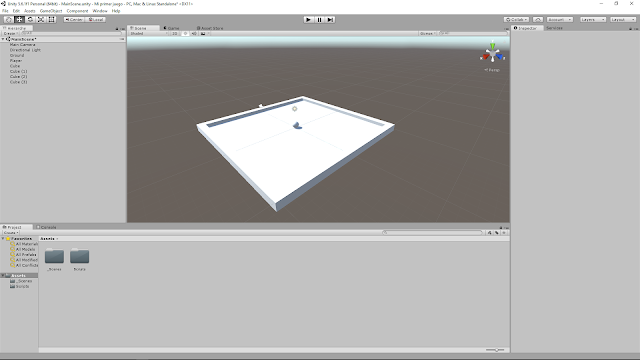The height and width of the screenshot is (360, 640).
Task: Select the Hand tool in toolbar
Action: pos(8,20)
